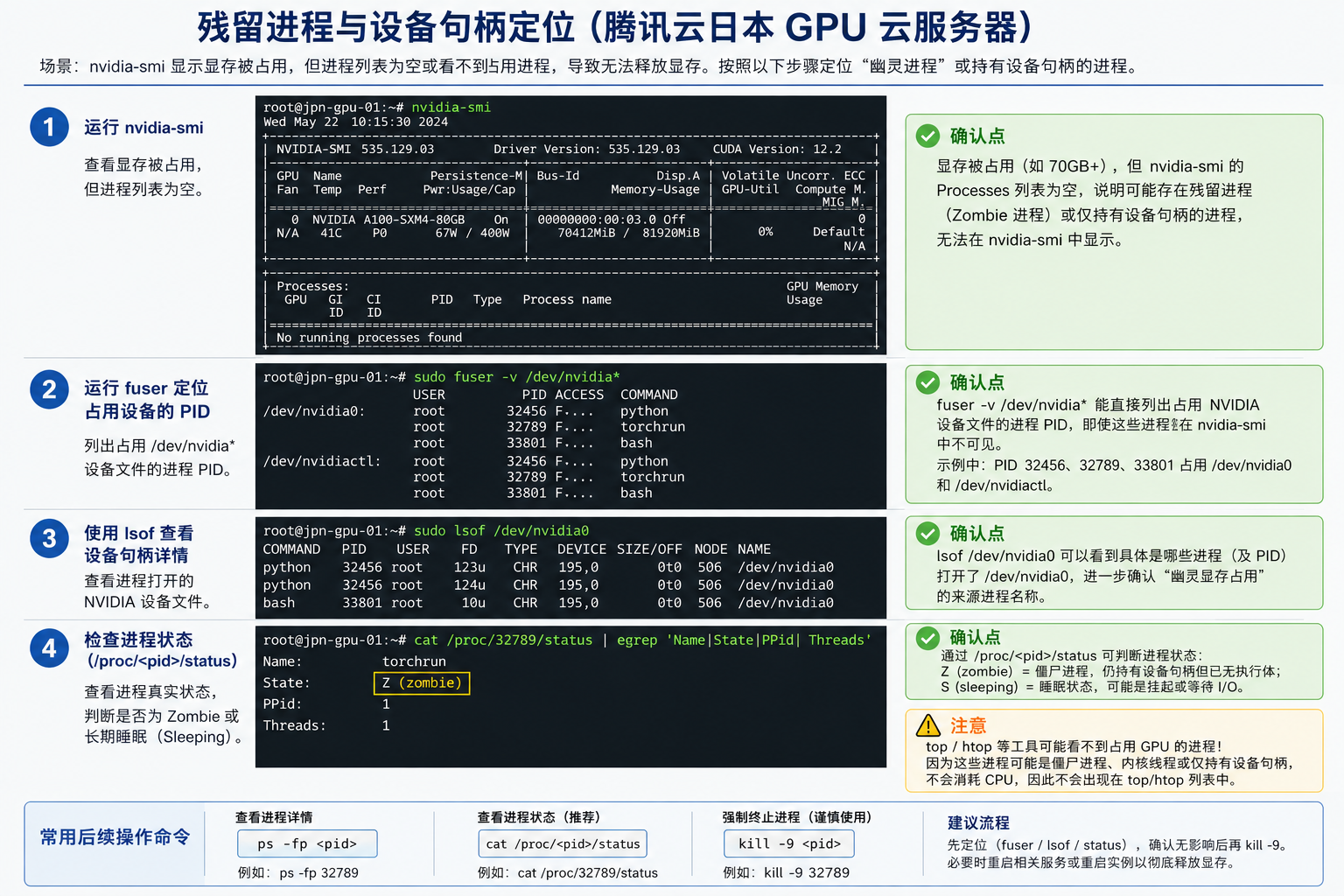
Task: Click the green checkmark beside the lsof 确认点 heading
Action: pos(927,533)
